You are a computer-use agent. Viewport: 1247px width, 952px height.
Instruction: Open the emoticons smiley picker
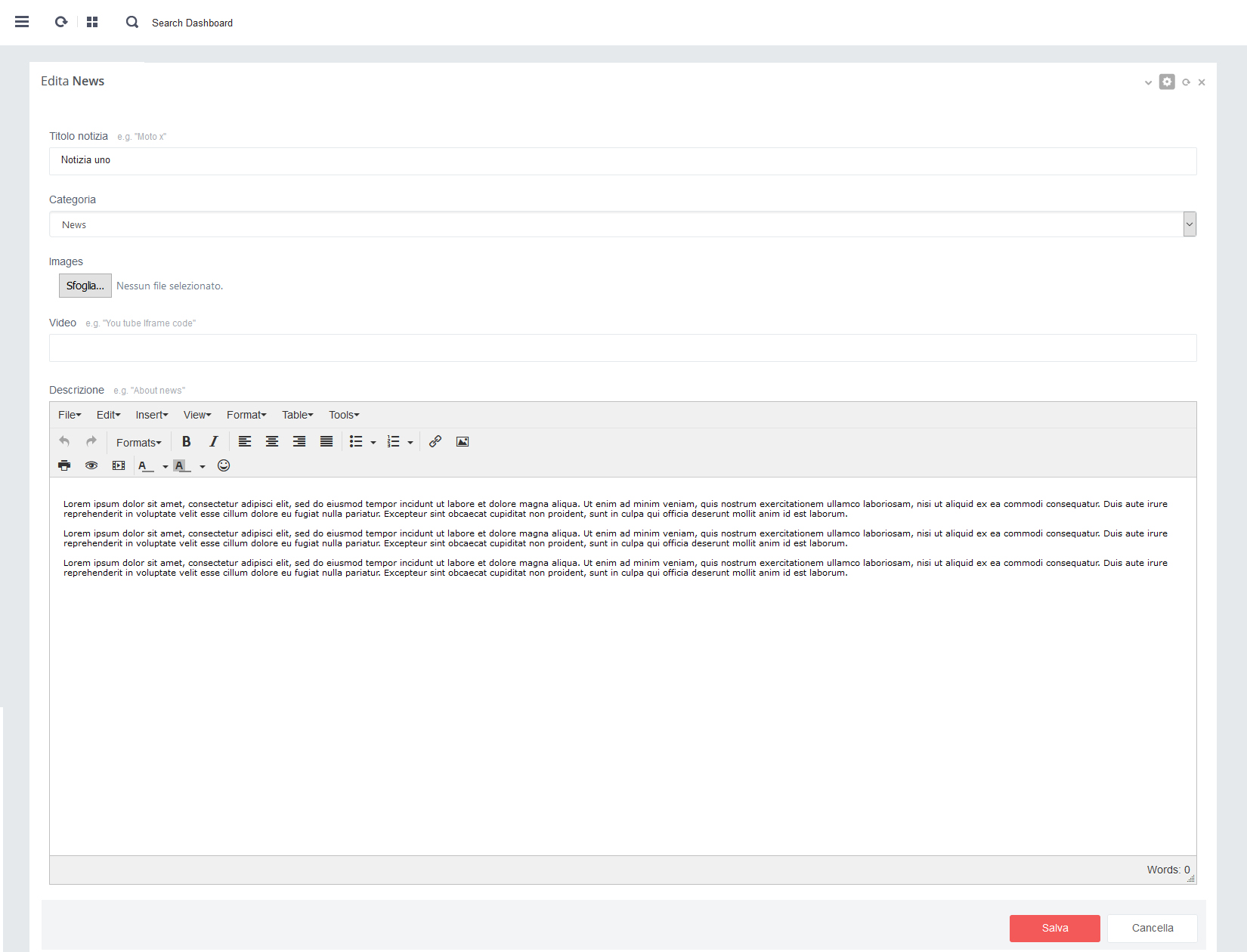tap(224, 465)
